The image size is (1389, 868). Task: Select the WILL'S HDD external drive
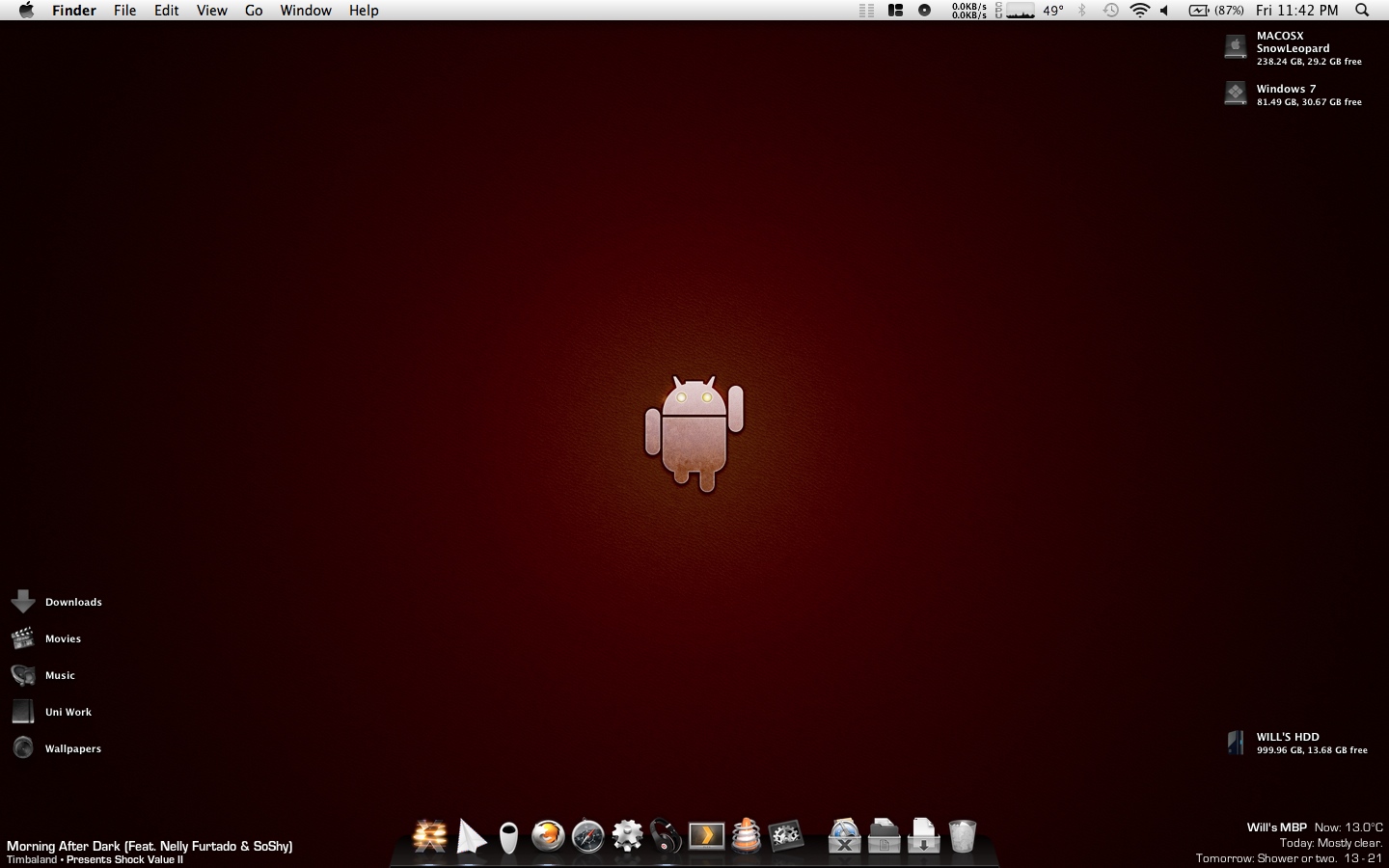[x=1297, y=743]
